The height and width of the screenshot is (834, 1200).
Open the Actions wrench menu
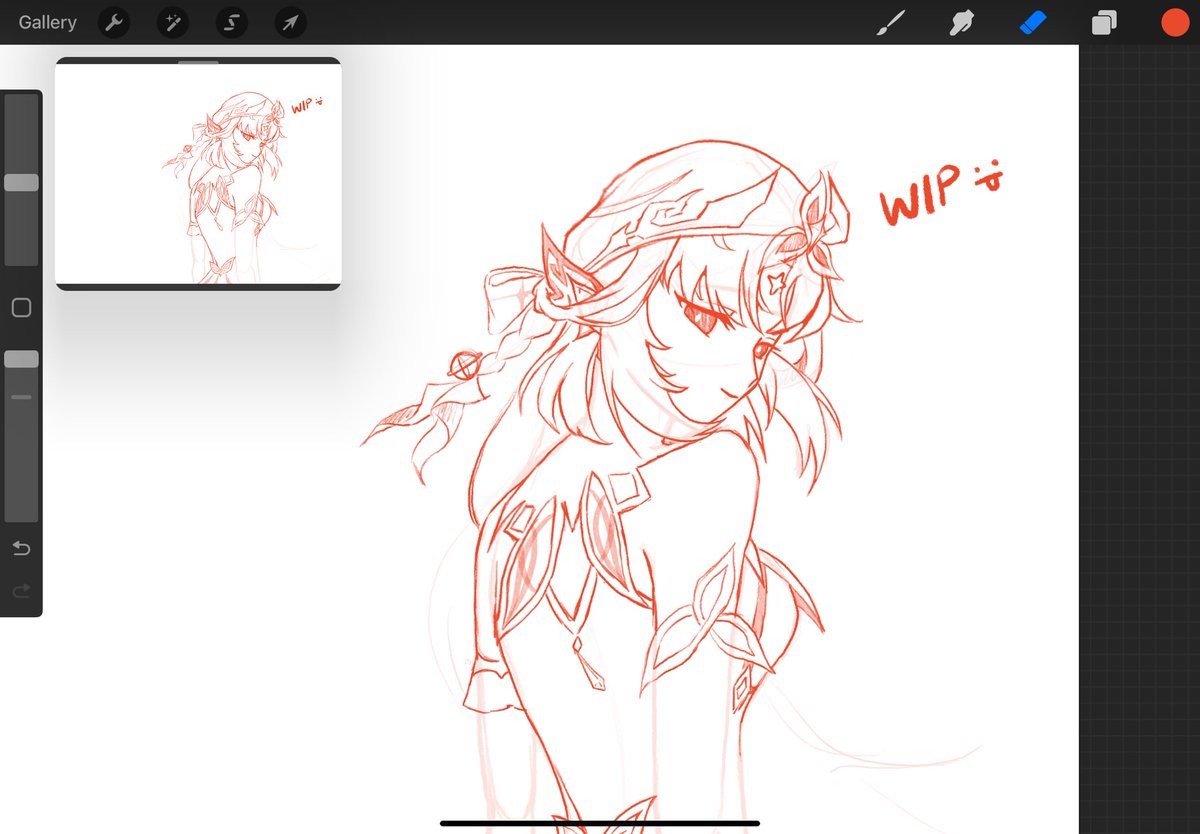coord(114,22)
